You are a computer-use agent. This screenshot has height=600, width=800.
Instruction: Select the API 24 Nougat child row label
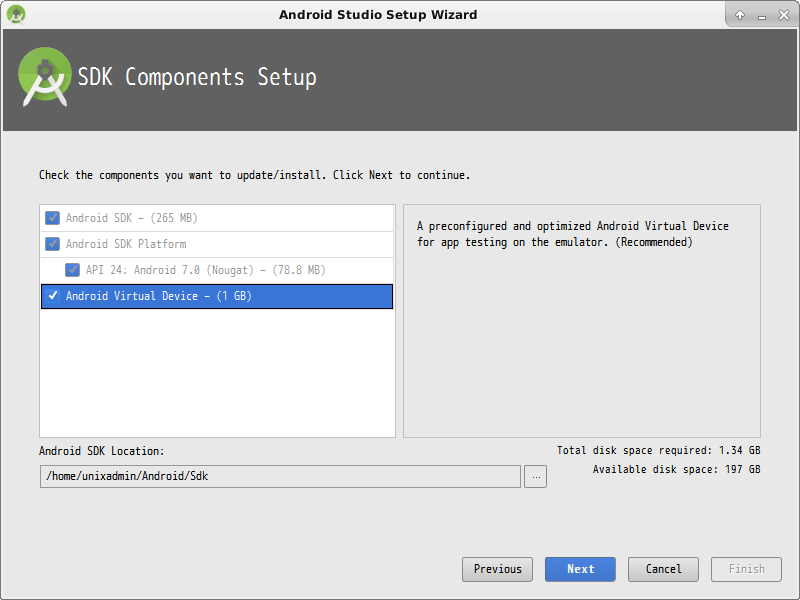click(205, 270)
